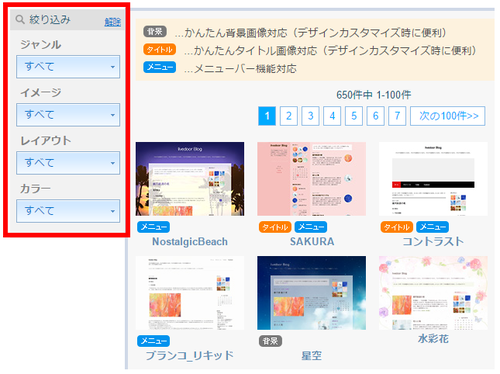Open the イメージ dropdown

coord(68,115)
